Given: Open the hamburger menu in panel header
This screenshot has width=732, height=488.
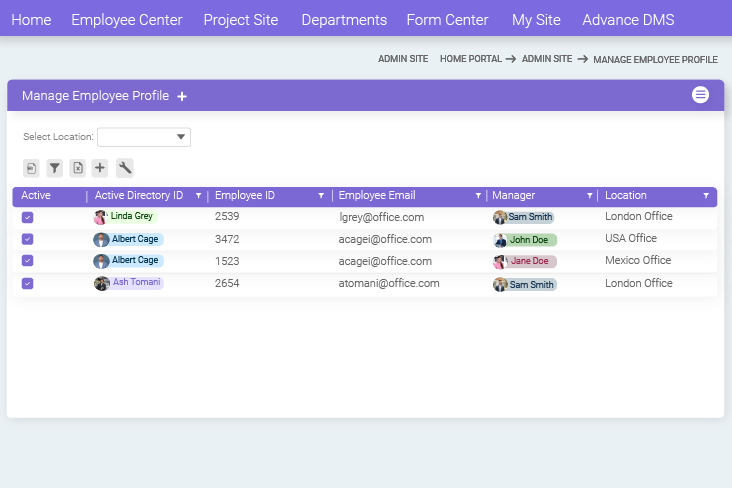Looking at the screenshot, I should [700, 95].
